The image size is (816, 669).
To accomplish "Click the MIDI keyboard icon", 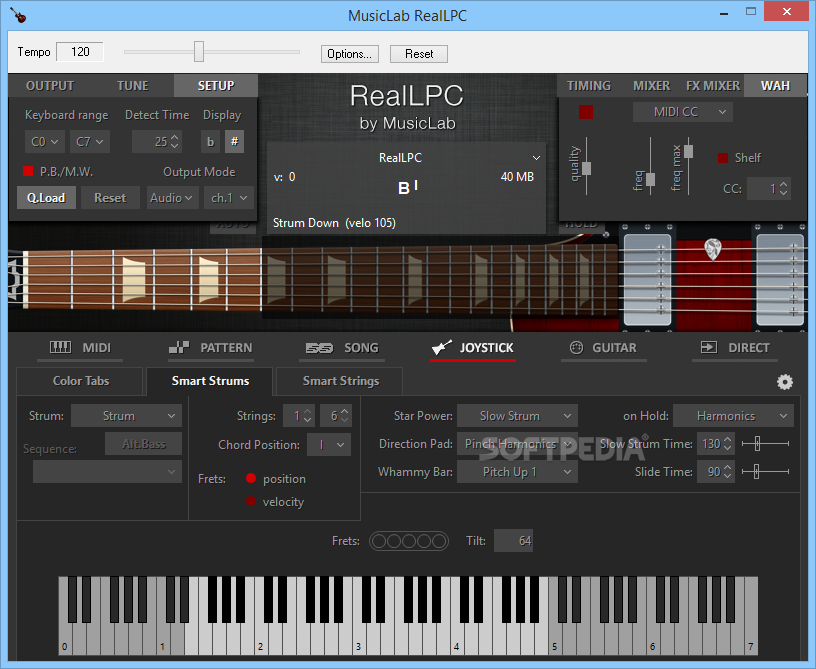I will [60, 348].
